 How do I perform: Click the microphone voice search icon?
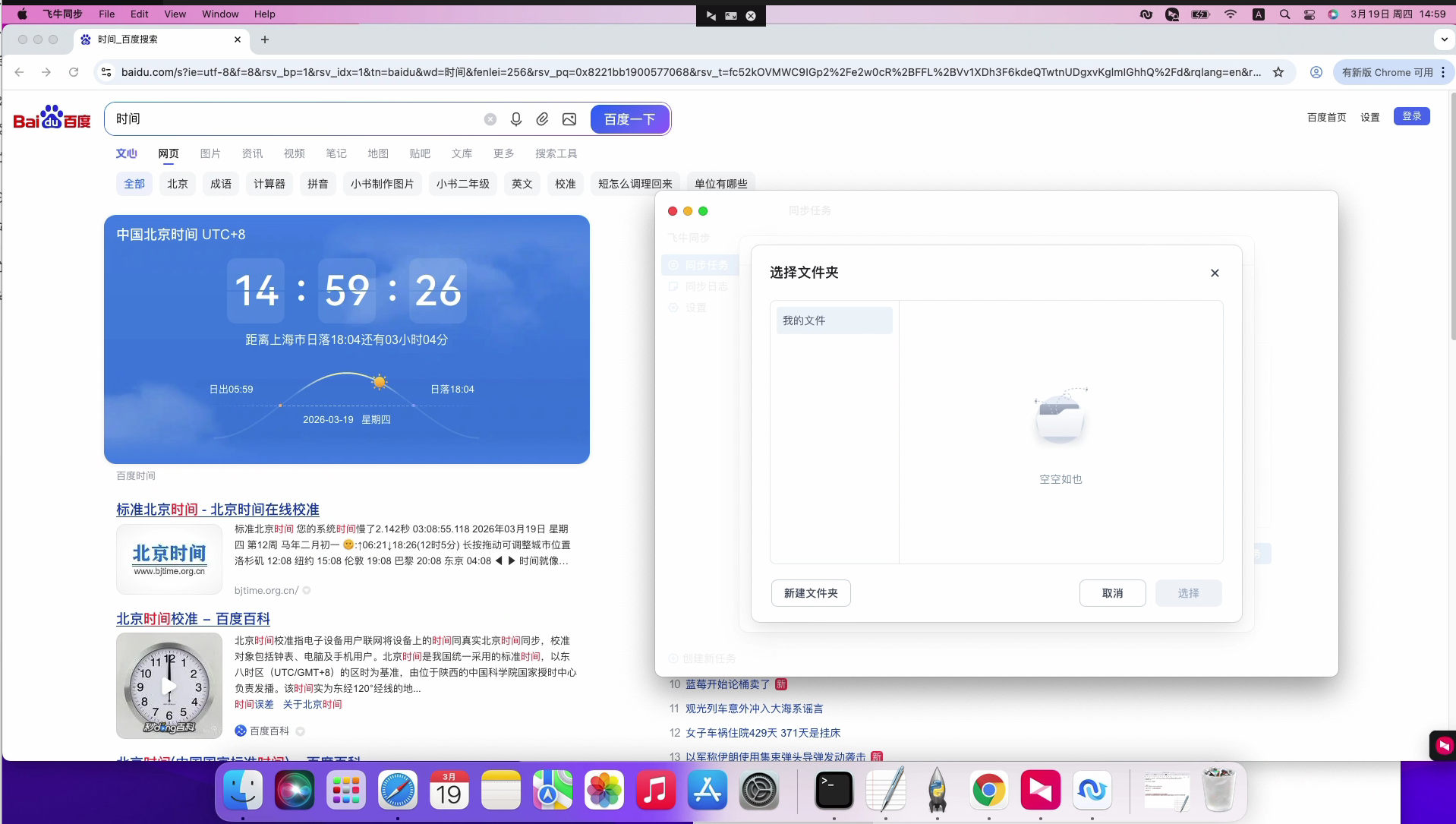[516, 119]
